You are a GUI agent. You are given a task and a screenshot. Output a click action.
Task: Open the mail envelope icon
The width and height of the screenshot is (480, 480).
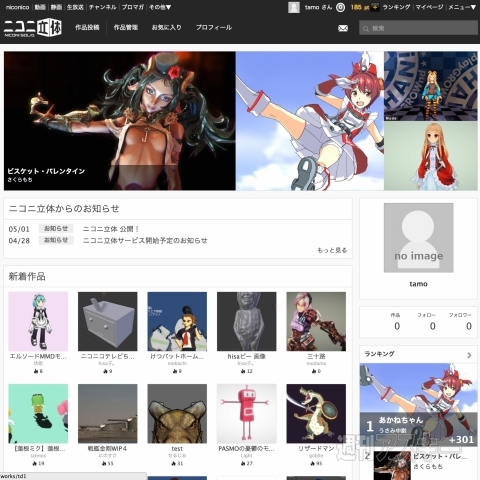(343, 28)
